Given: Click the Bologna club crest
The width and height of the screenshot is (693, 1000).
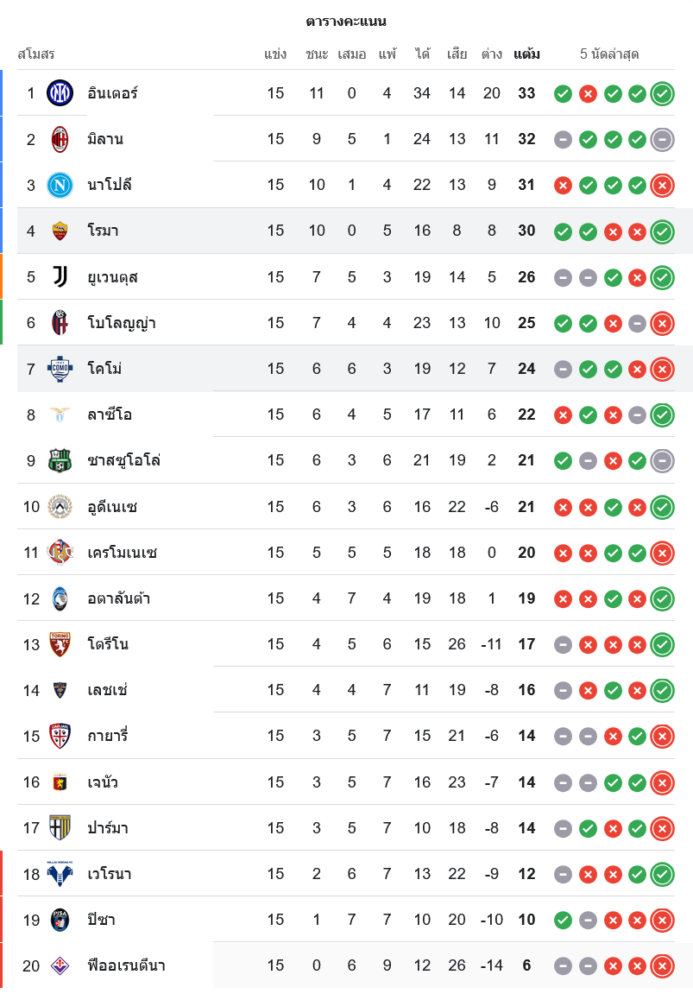Looking at the screenshot, I should click(x=60, y=323).
